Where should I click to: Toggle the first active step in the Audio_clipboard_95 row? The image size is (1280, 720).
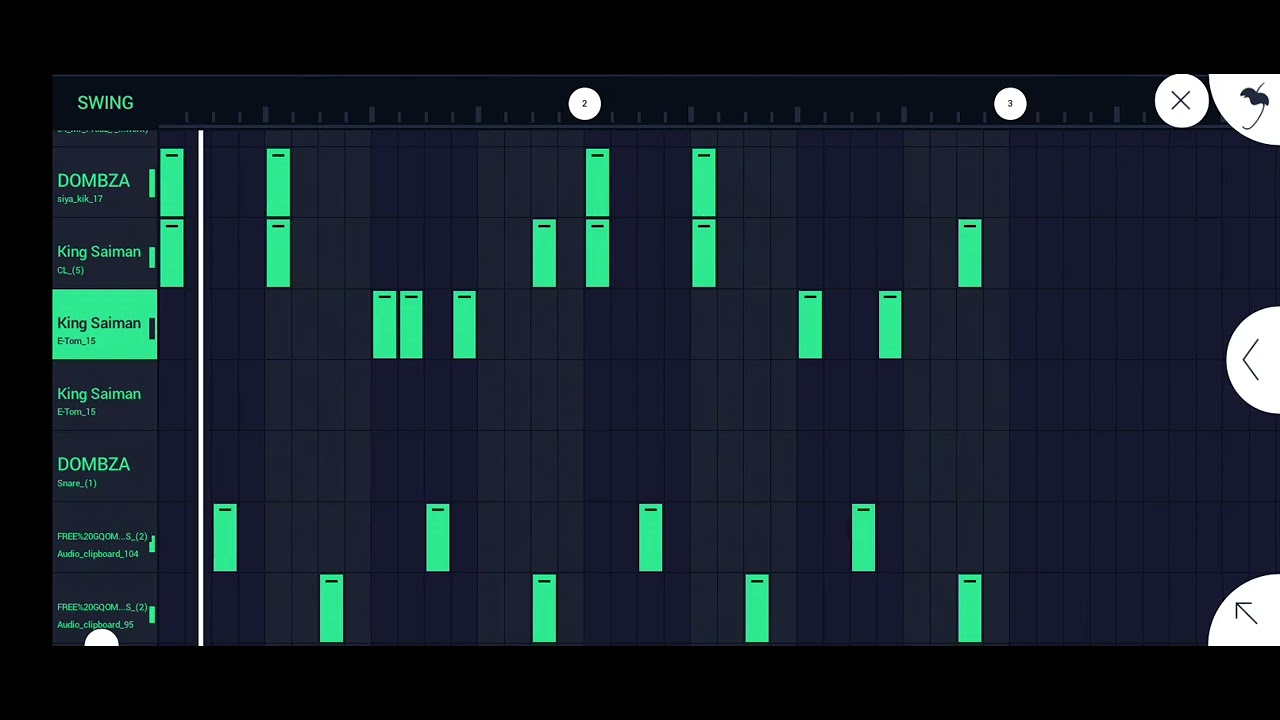pyautogui.click(x=331, y=609)
